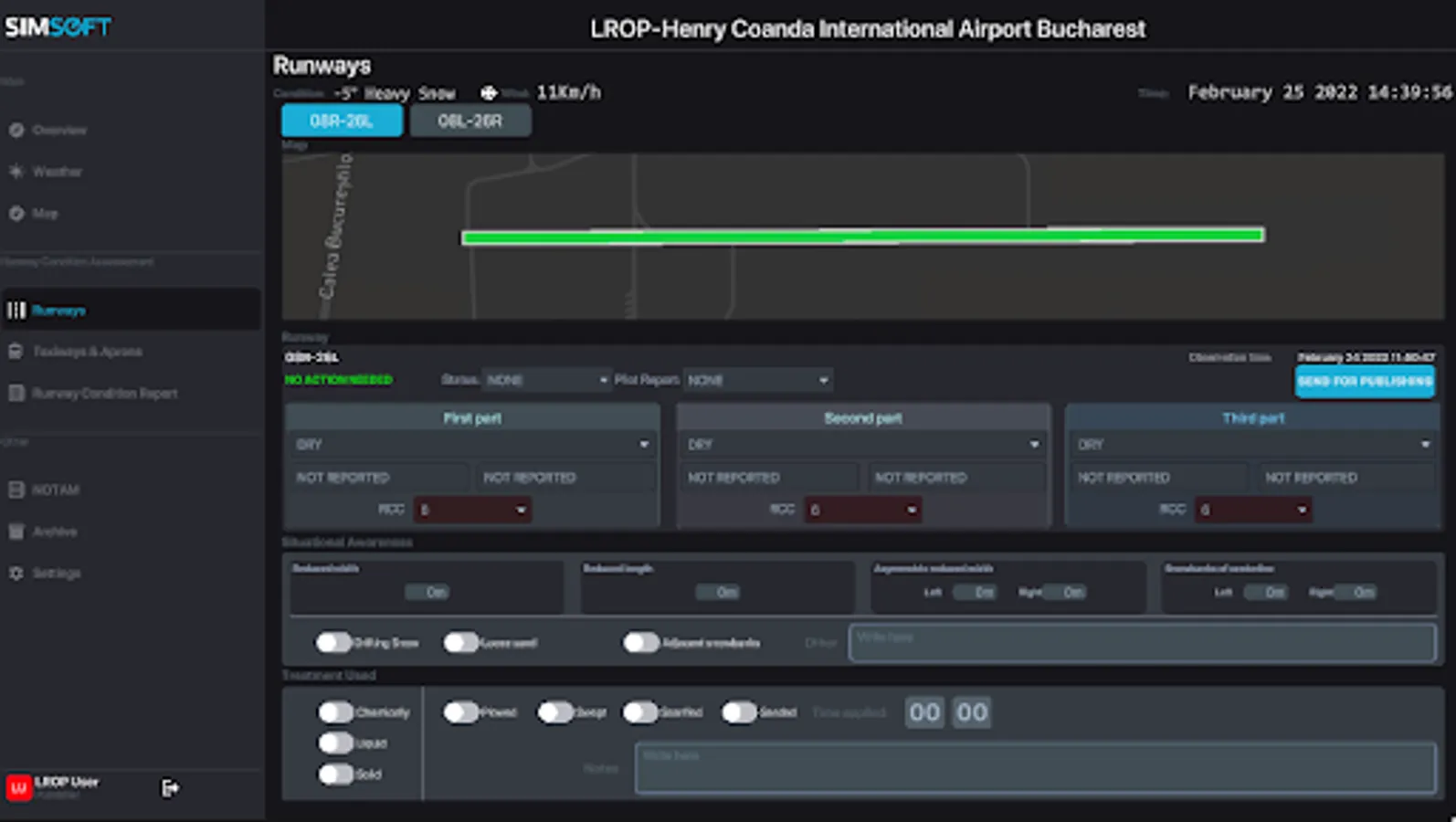Screen dimensions: 1456x822
Task: Open the Second part RCC dropdown
Action: [x=863, y=510]
